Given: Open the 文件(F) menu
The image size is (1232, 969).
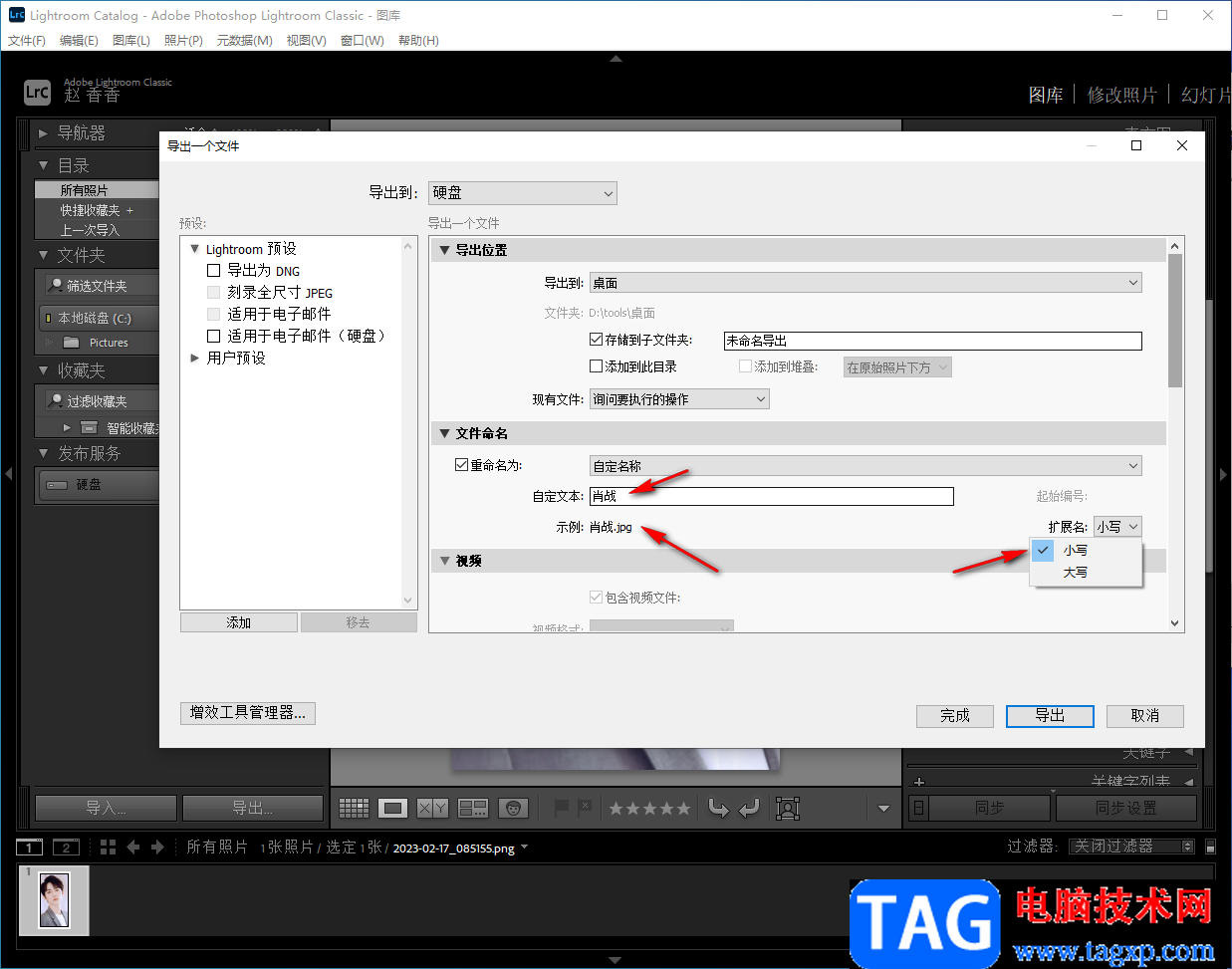Looking at the screenshot, I should tap(27, 41).
